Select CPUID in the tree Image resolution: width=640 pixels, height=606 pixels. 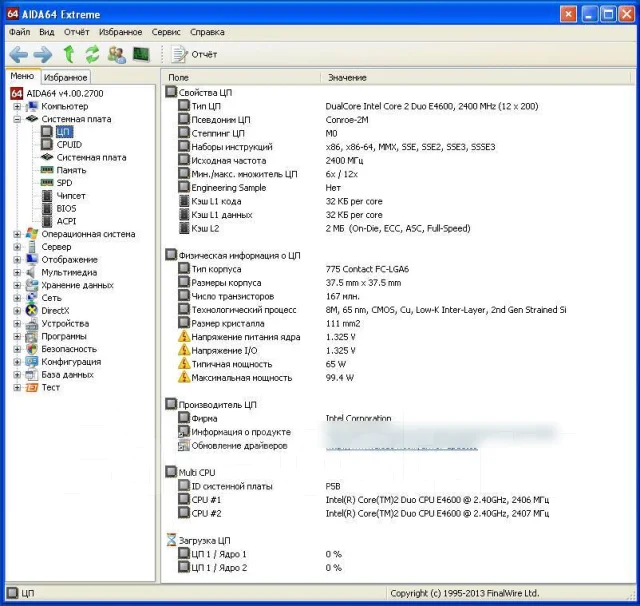[69, 144]
